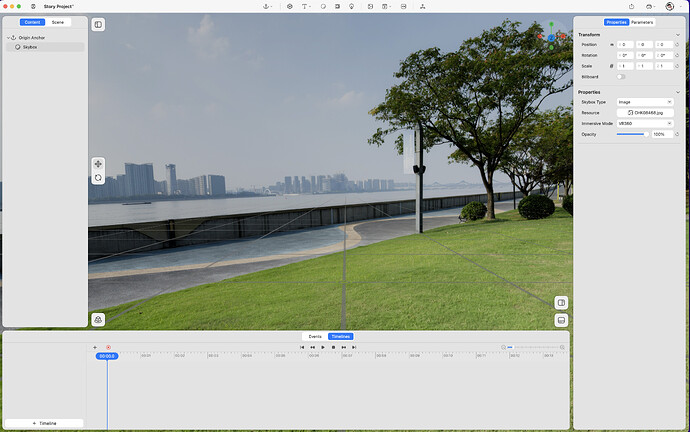Select the move gizmo tool
This screenshot has width=690, height=432.
point(98,163)
